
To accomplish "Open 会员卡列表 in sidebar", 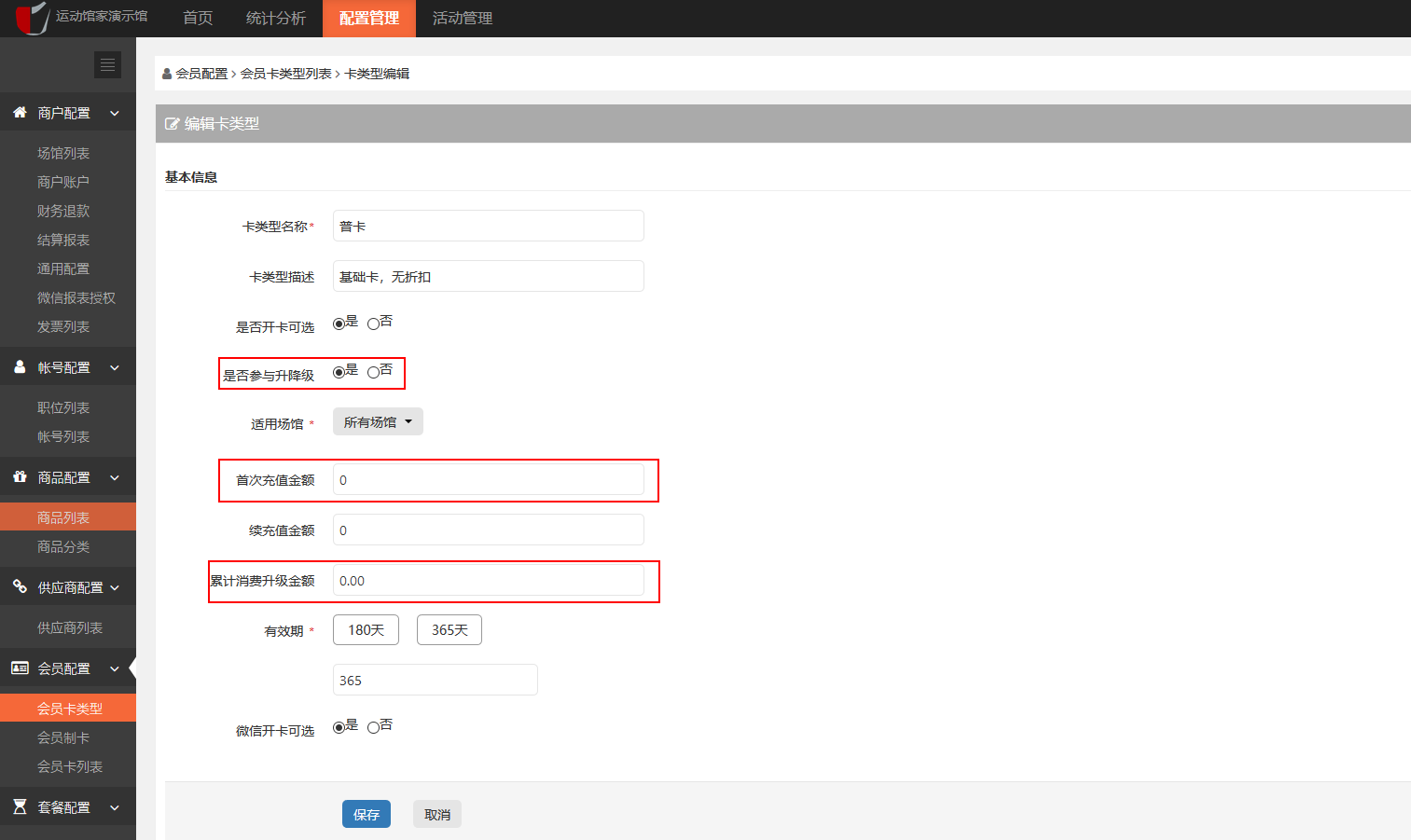I will 70,766.
